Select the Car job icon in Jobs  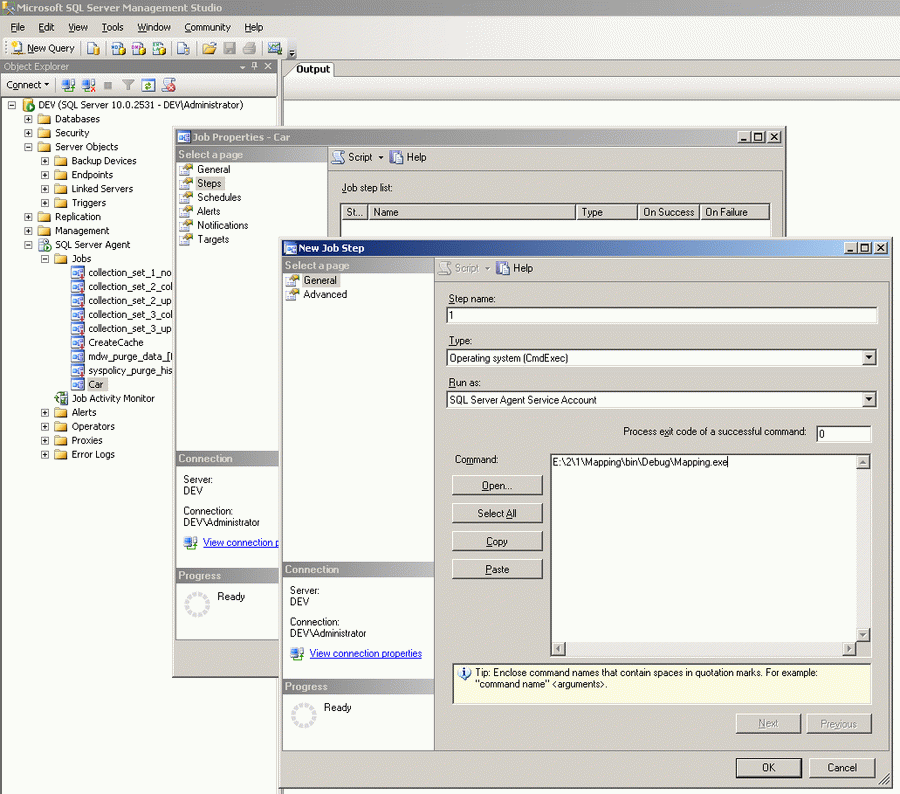[x=77, y=385]
